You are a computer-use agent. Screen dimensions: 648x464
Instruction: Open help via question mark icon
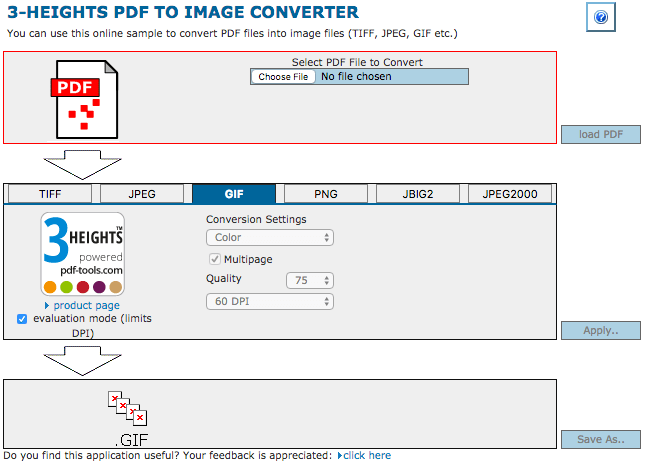(x=600, y=17)
